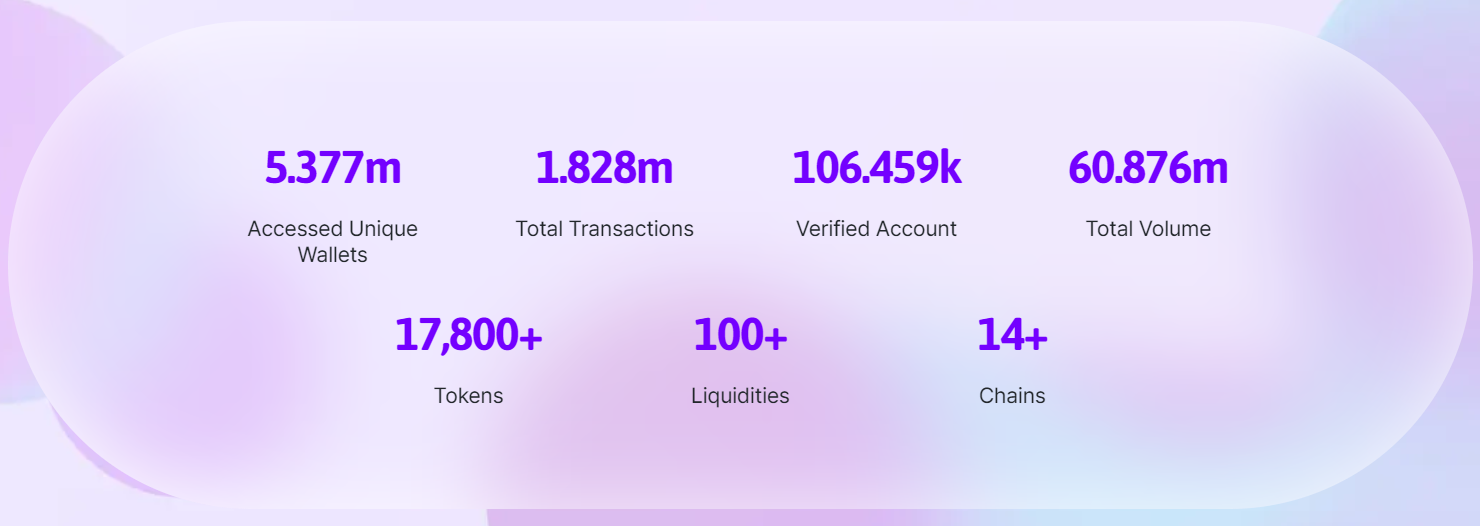Click the 1.828m transactions figure
The height and width of the screenshot is (526, 1480).
pos(604,168)
